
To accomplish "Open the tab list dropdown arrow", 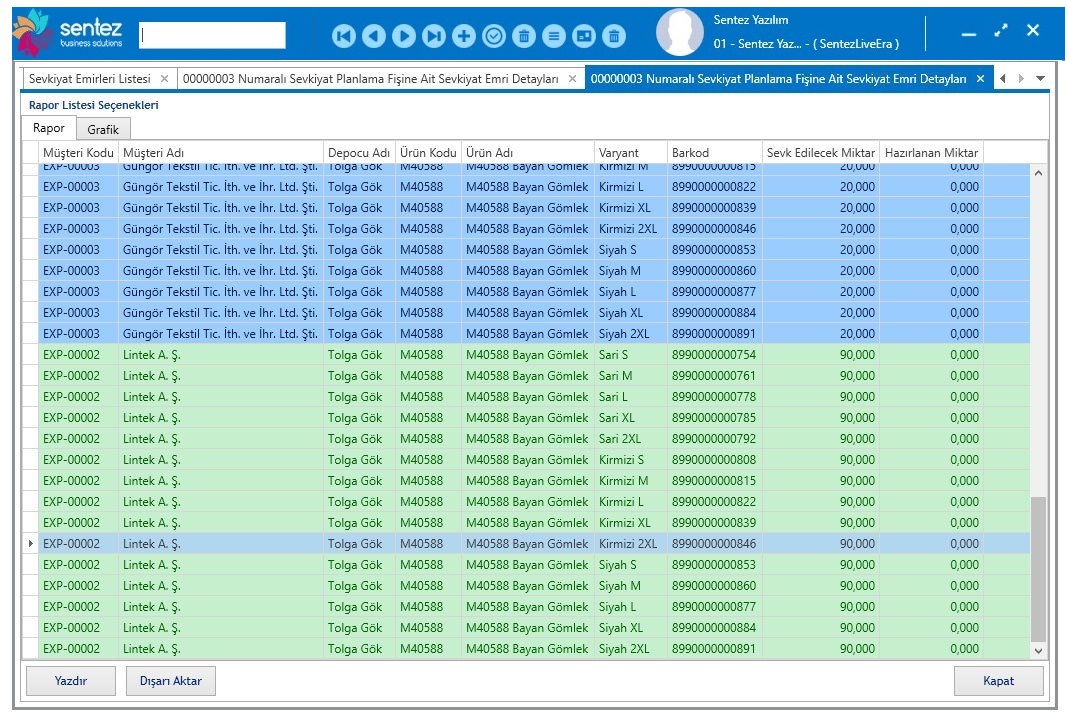I will pos(1040,79).
